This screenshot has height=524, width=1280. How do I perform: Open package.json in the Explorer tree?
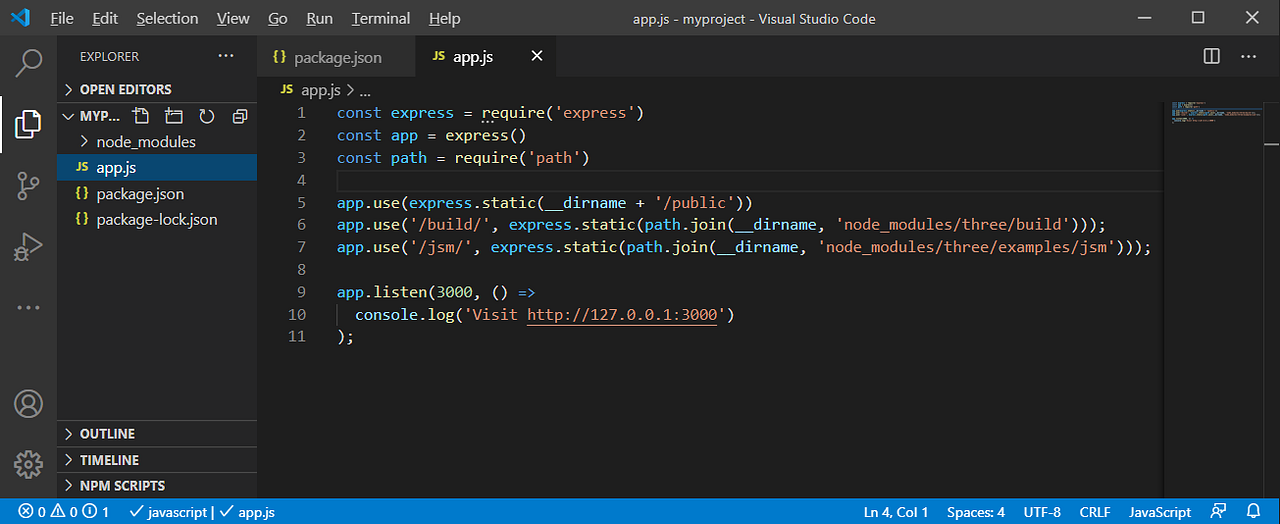(x=157, y=194)
